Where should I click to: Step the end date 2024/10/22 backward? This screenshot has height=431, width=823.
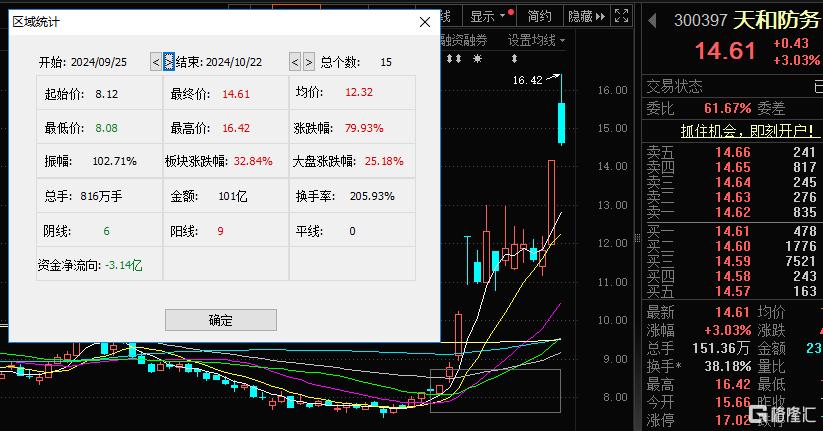[295, 62]
